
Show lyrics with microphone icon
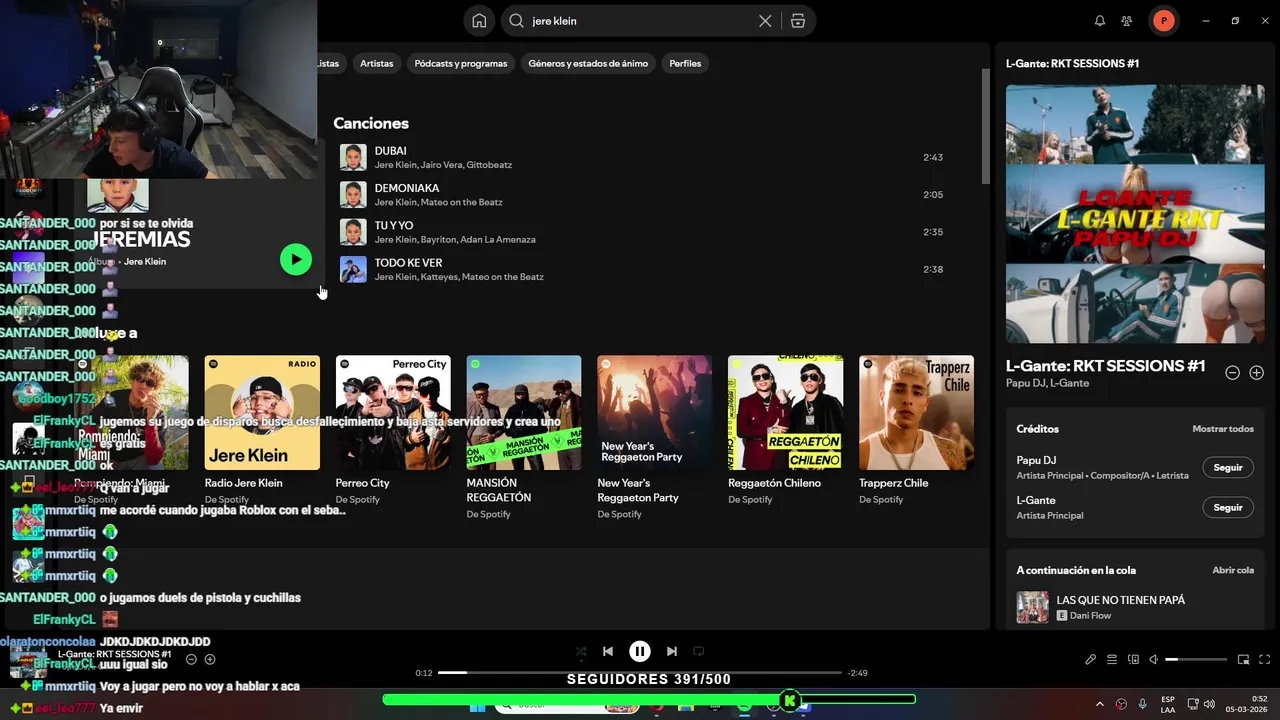pos(1091,660)
